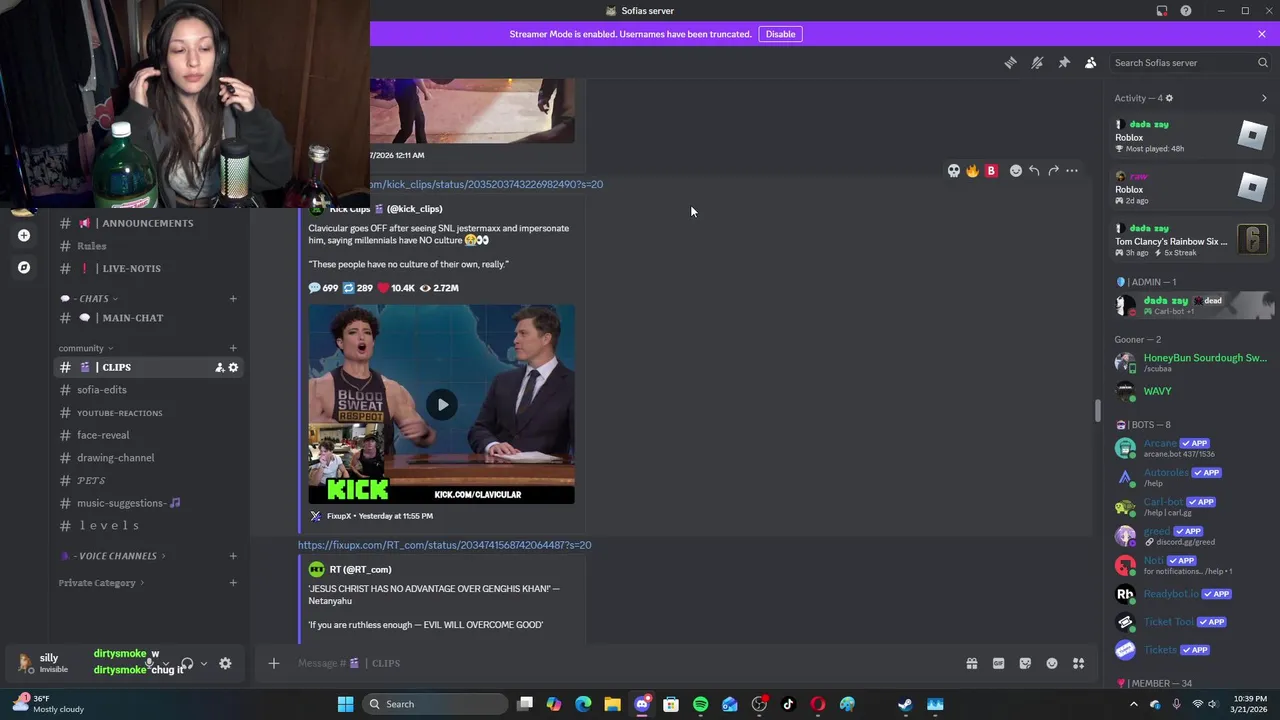This screenshot has height=720, width=1280.
Task: Open the gift icon in message bar
Action: [x=971, y=663]
